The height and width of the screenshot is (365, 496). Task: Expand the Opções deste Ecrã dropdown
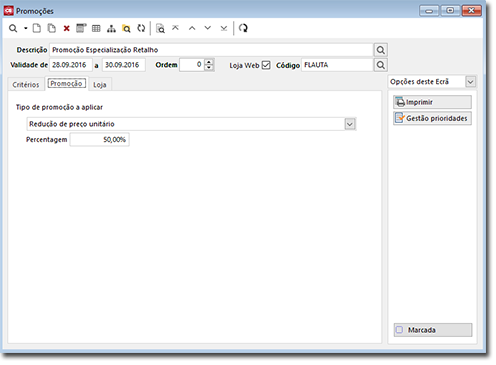470,82
